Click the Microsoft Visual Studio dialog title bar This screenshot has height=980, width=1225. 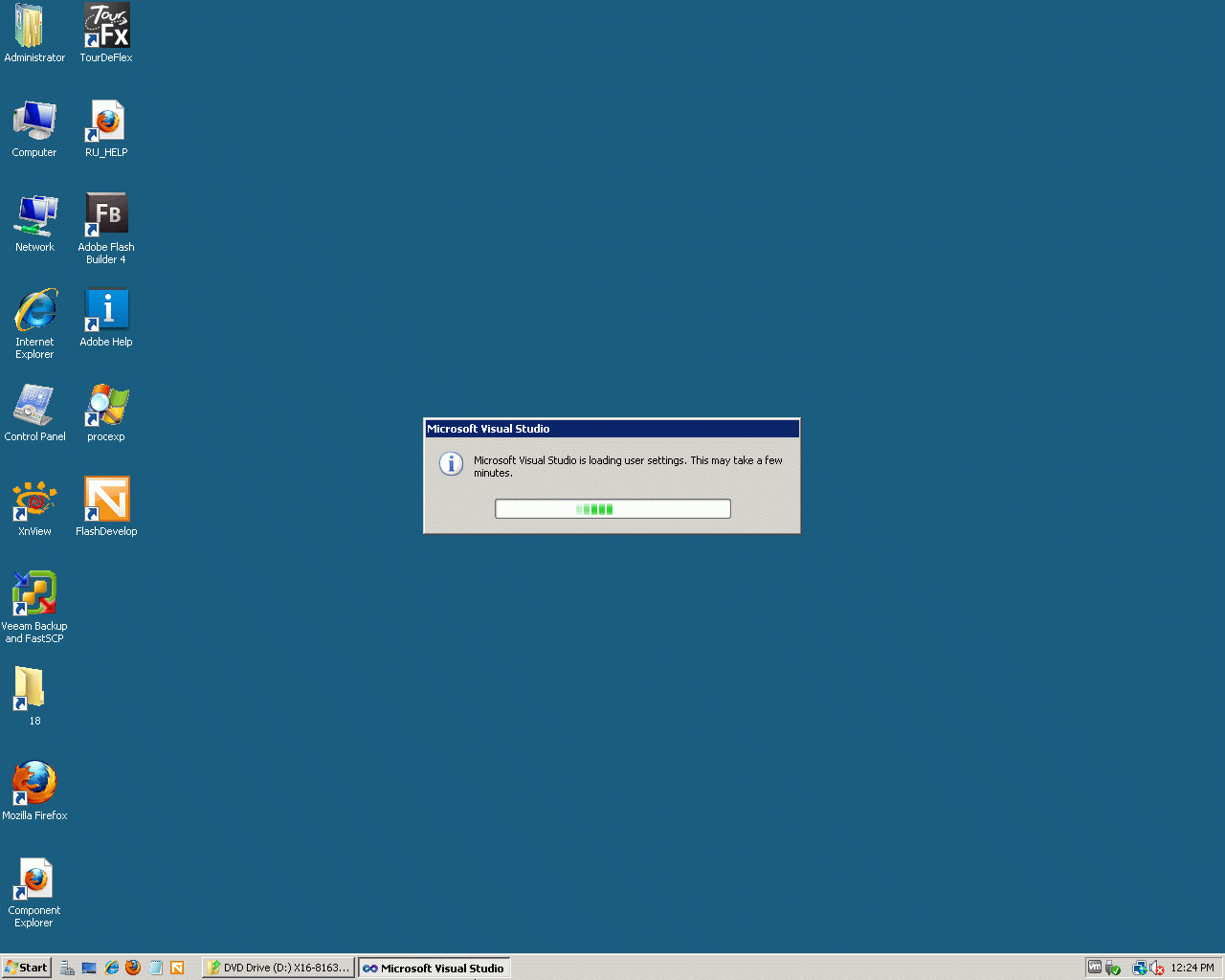(612, 429)
